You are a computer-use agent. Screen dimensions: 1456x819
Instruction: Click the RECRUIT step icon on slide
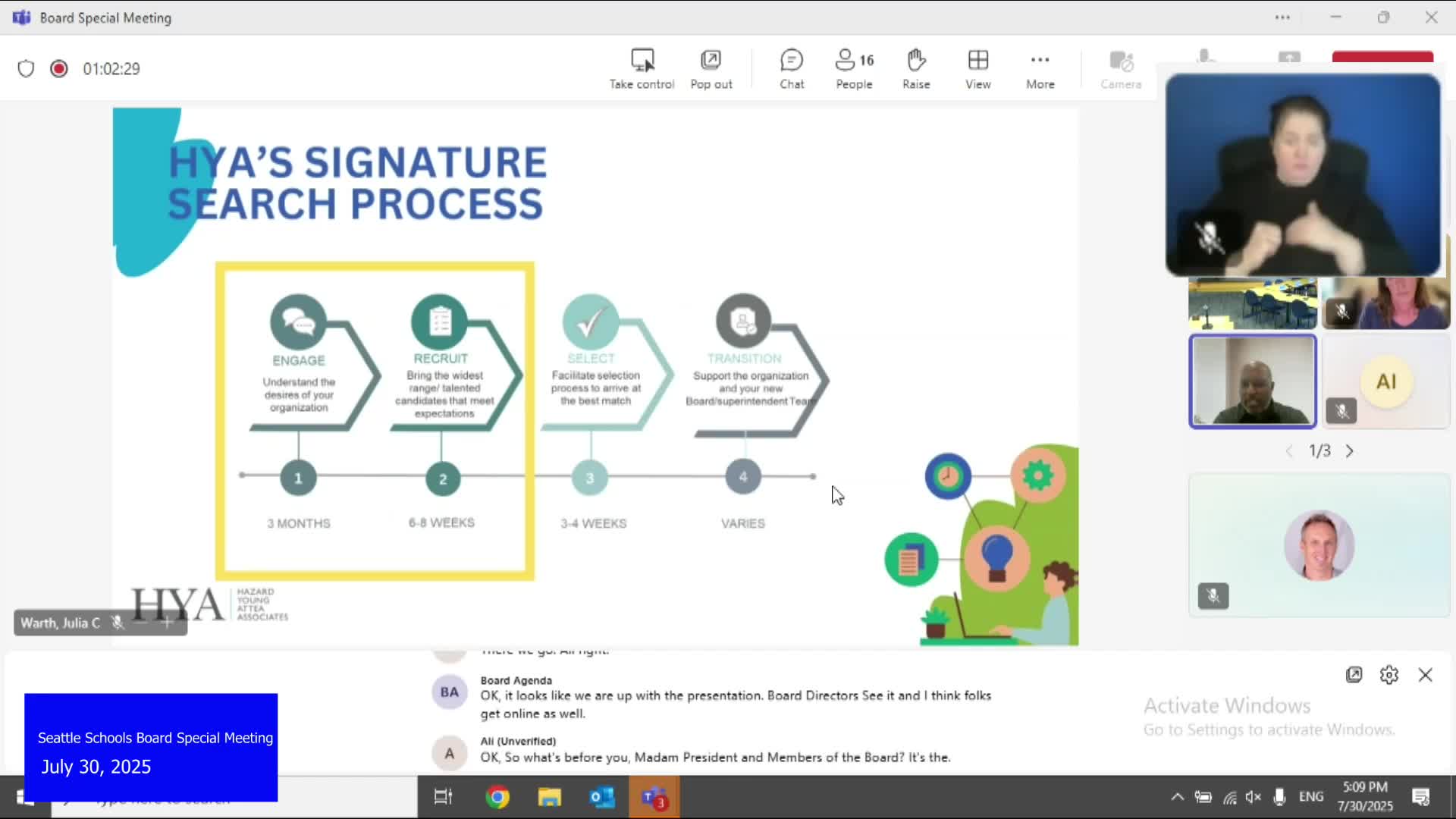coord(440,322)
